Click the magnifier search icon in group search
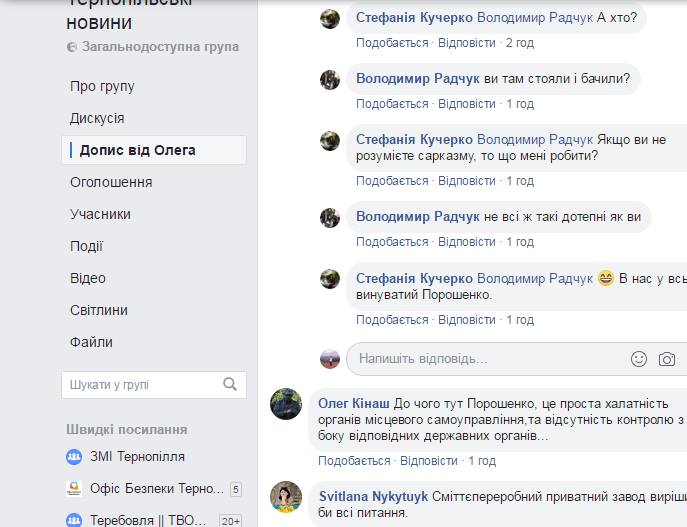This screenshot has width=687, height=527. tap(230, 384)
